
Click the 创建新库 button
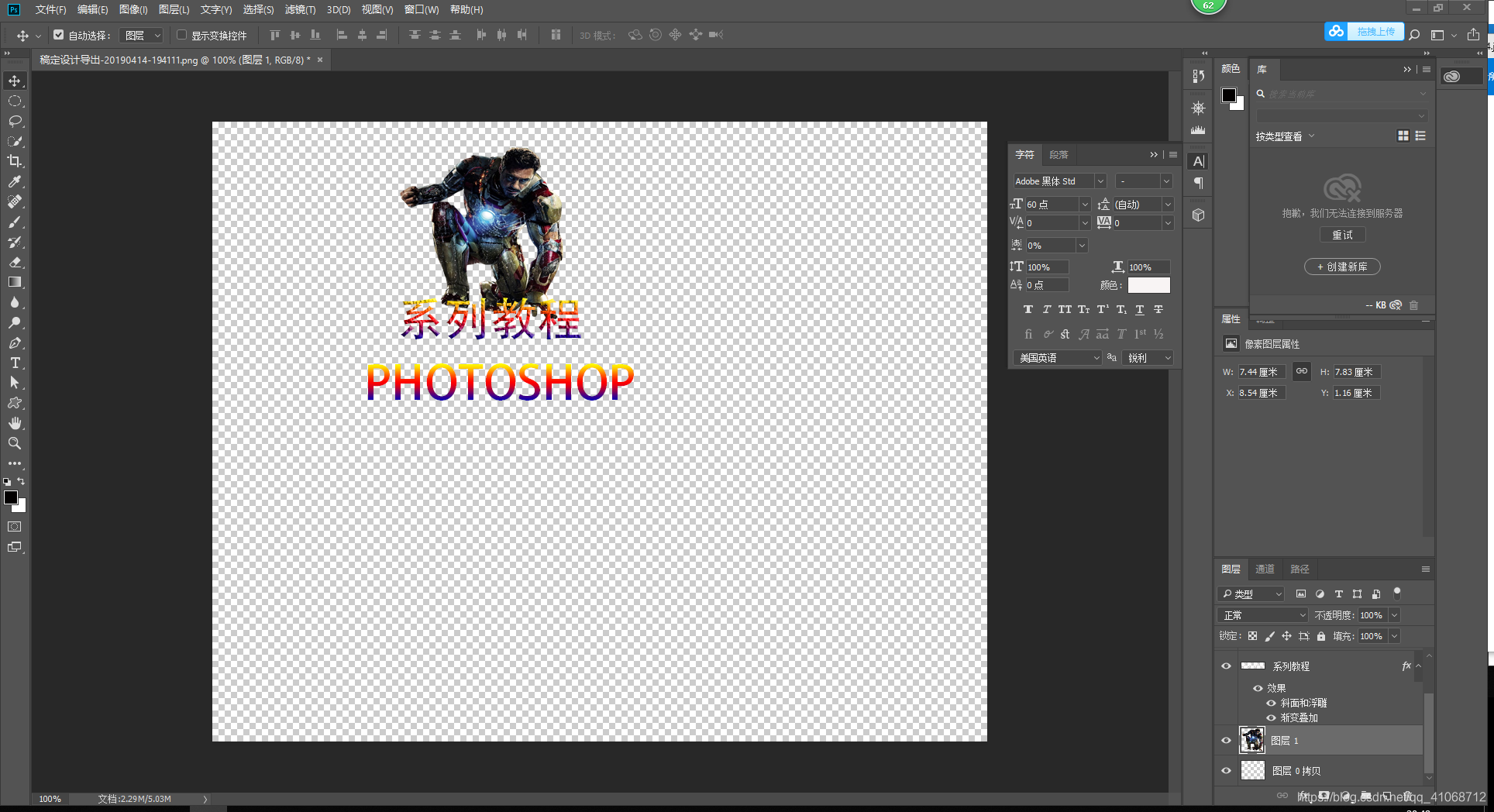pos(1342,267)
